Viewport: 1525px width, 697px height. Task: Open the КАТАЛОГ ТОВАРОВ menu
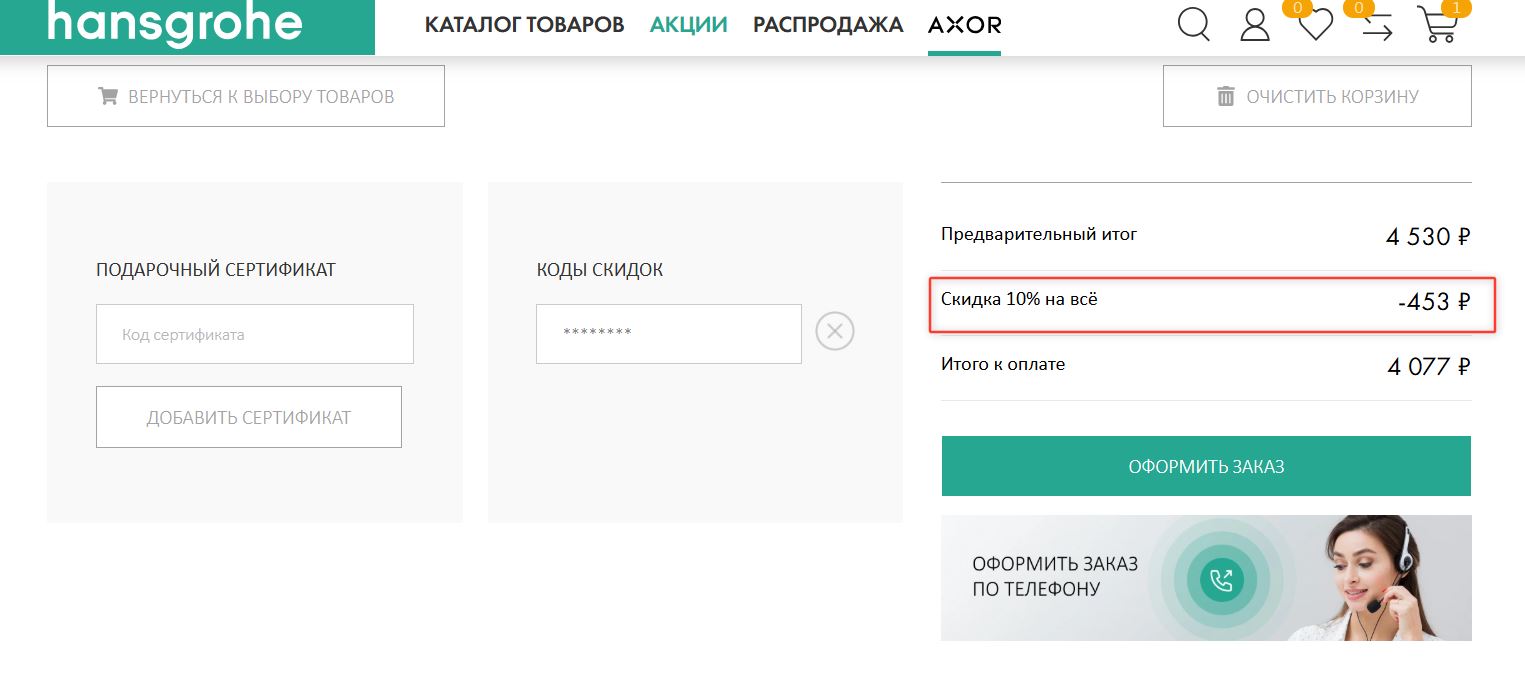(x=524, y=25)
